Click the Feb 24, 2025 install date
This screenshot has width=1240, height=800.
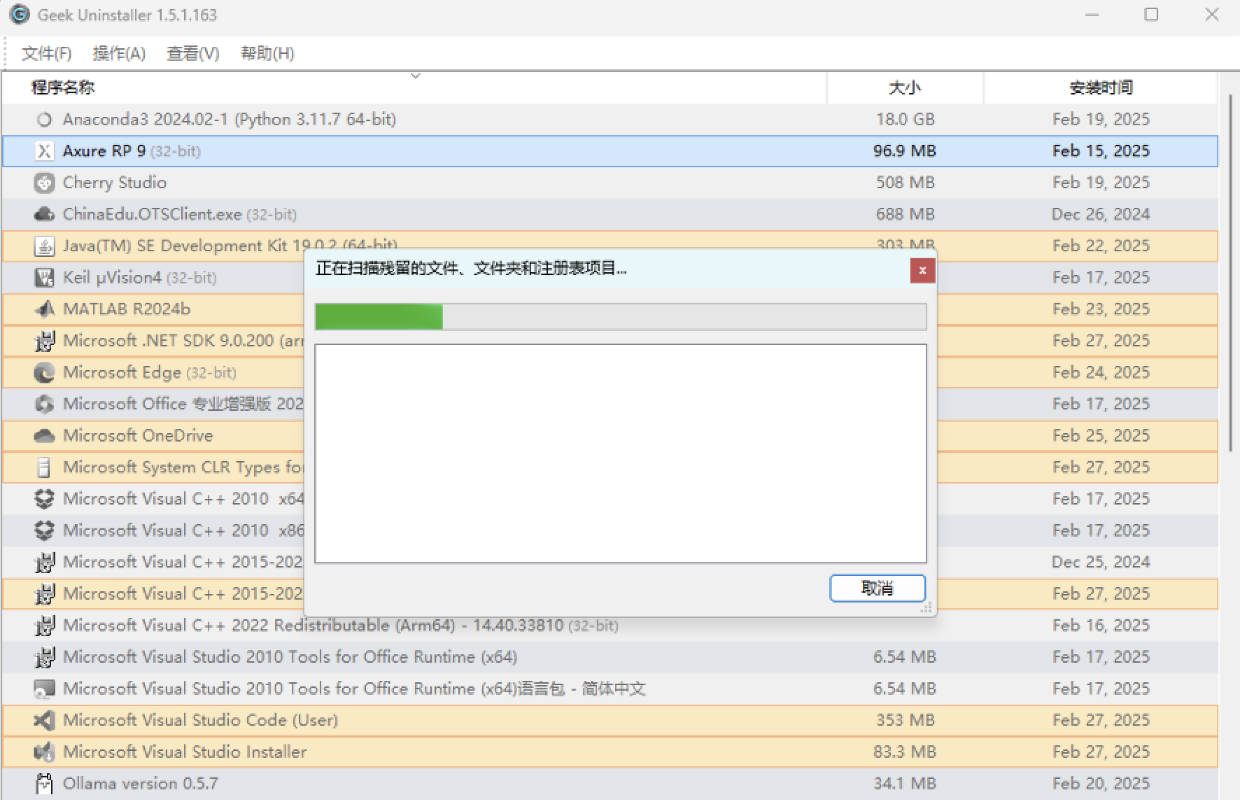(x=1101, y=372)
